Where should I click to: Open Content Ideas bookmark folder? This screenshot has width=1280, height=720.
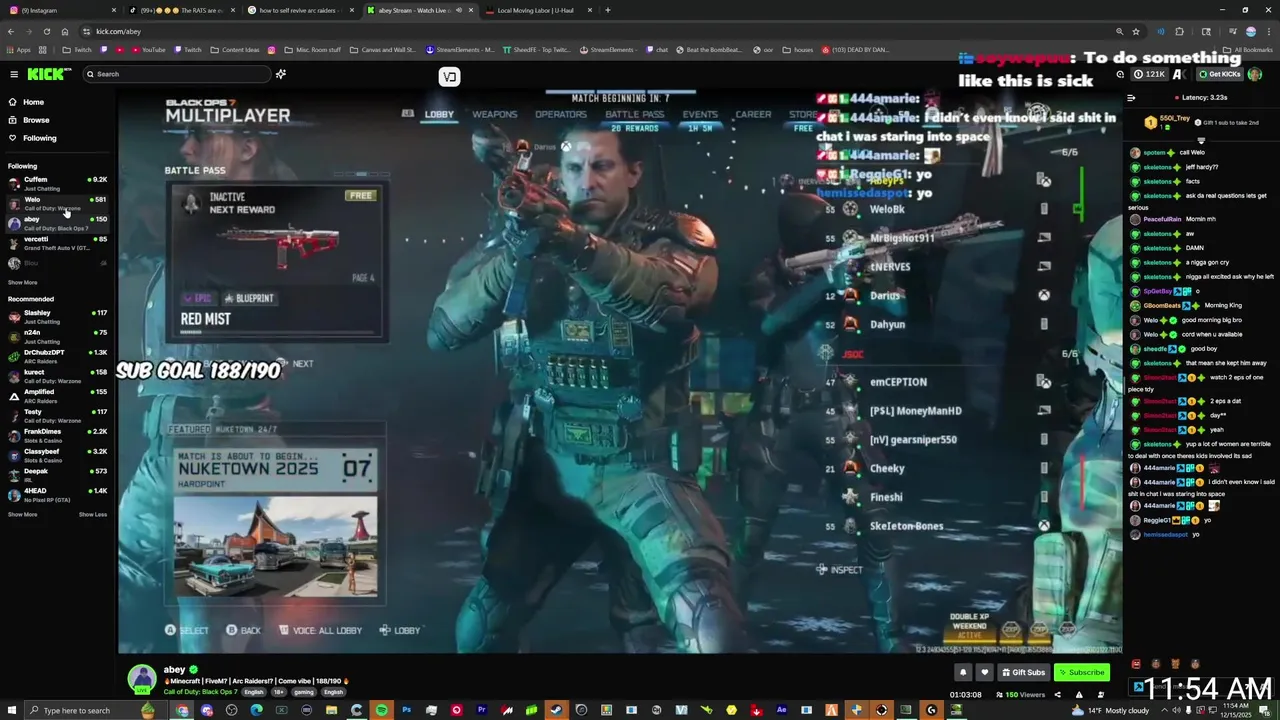tap(235, 49)
